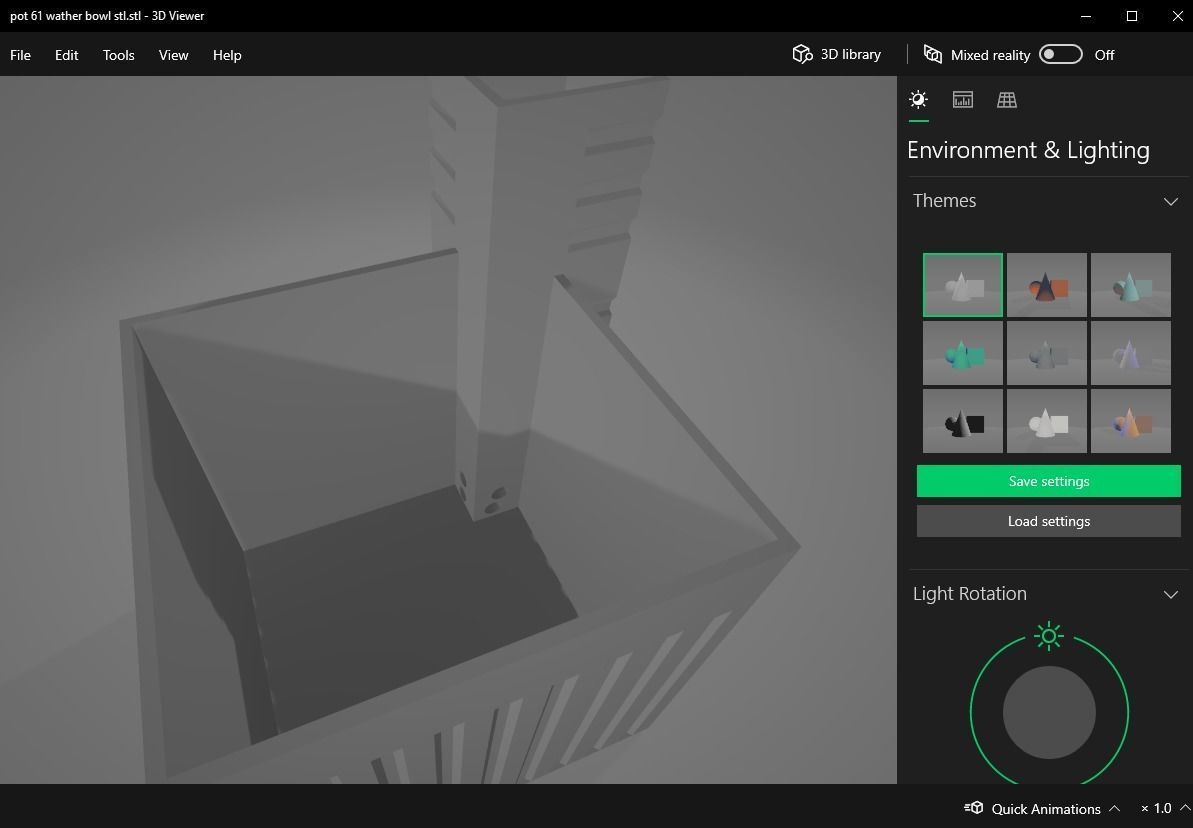Screen dimensions: 1193x828
Task: Click the gray center of light rotation dial
Action: [1049, 712]
